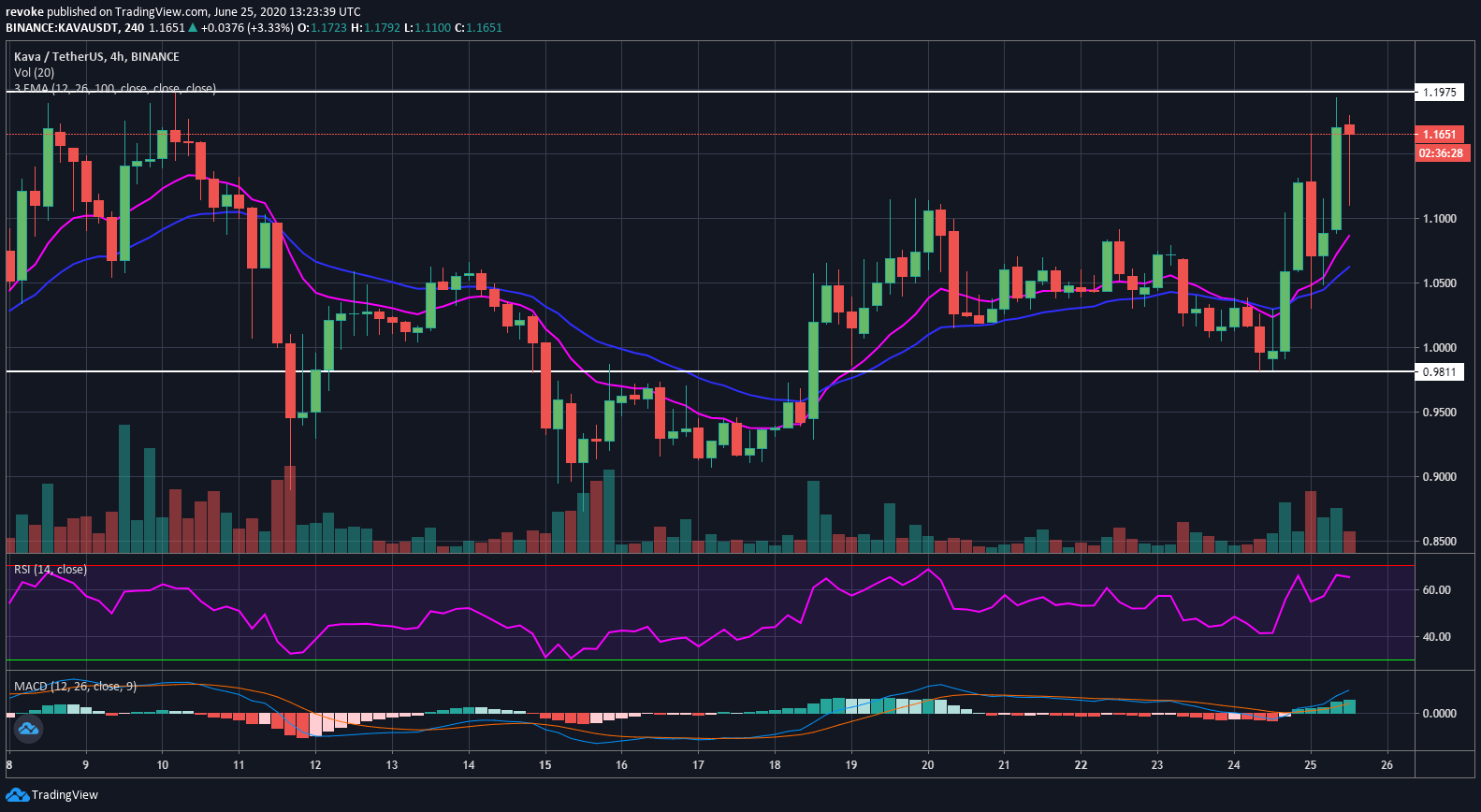Click the white 0.9811 horizontal support line
Viewport: 1481px width, 812px height.
tap(709, 371)
